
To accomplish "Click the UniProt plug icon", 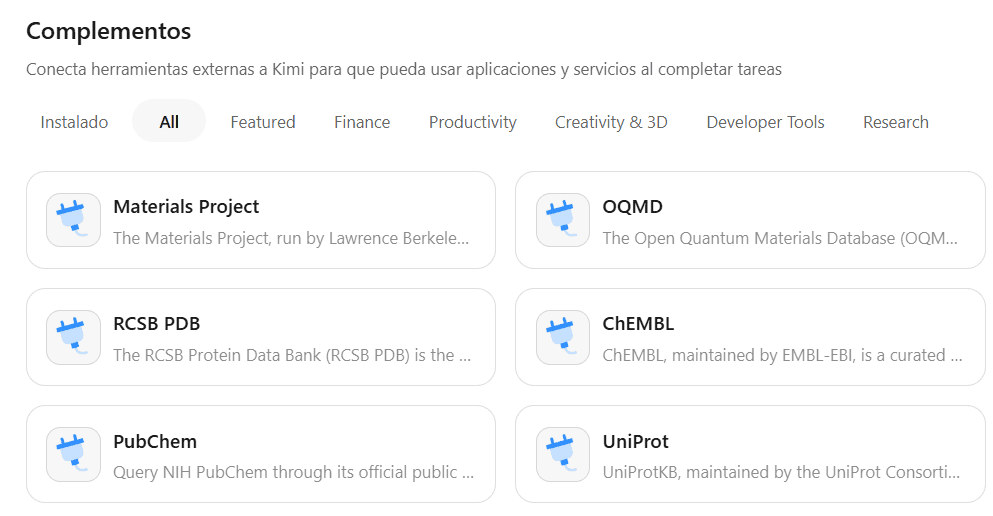I will [563, 454].
